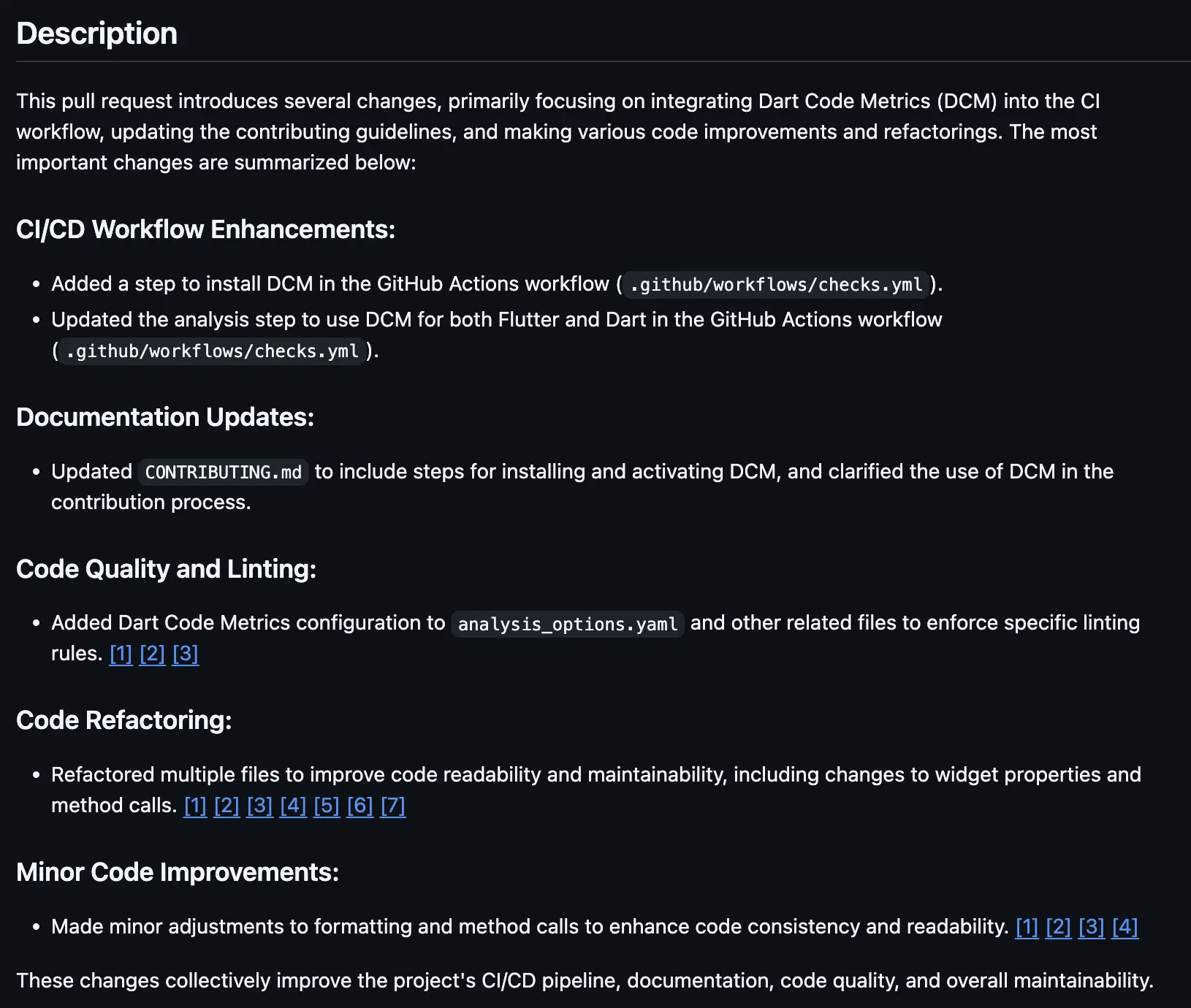Click the CONTRIBUTING.md code label
Screen dimensions: 1191x1008
pyautogui.click(x=224, y=473)
